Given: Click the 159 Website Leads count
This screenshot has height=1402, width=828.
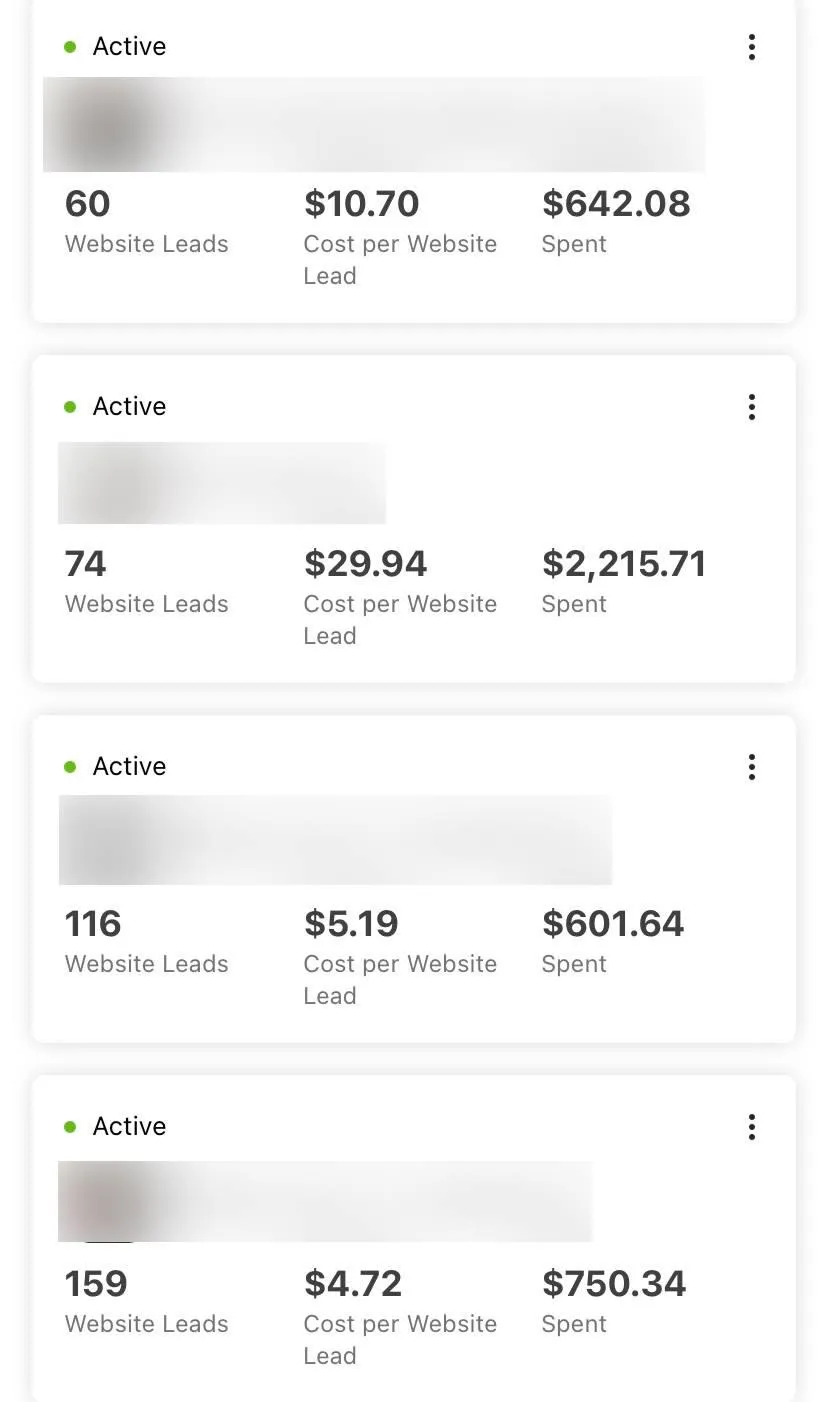Looking at the screenshot, I should [96, 1284].
